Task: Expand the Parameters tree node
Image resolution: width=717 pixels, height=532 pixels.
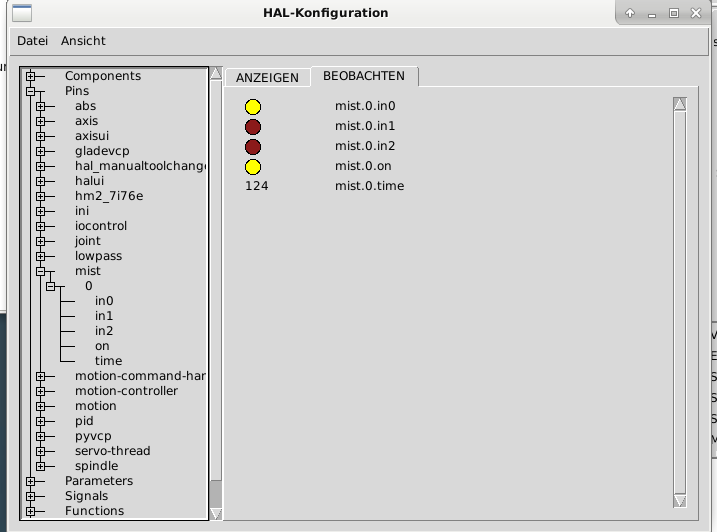Action: 30,481
